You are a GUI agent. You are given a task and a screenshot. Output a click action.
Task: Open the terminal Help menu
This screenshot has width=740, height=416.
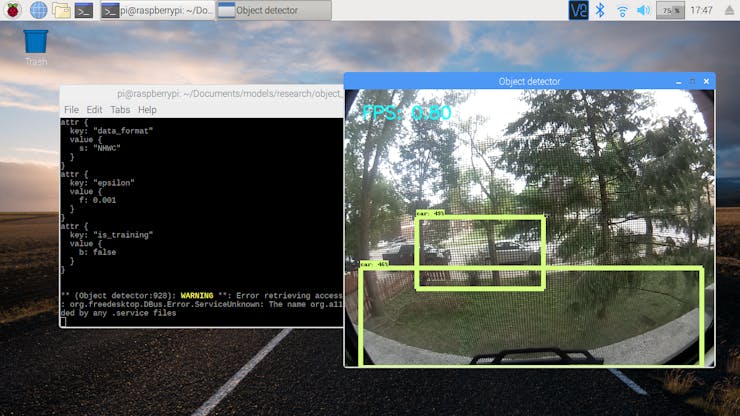[x=147, y=110]
